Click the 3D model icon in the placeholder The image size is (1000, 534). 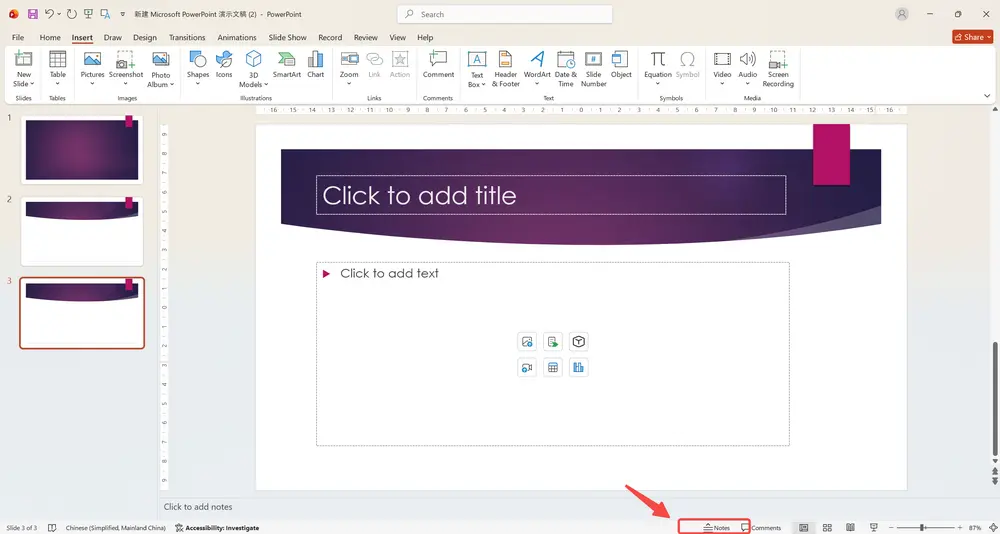(x=578, y=342)
